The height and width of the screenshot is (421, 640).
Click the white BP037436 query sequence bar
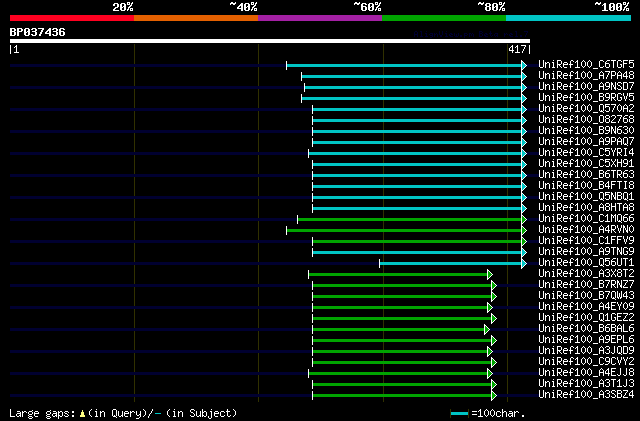click(x=270, y=41)
